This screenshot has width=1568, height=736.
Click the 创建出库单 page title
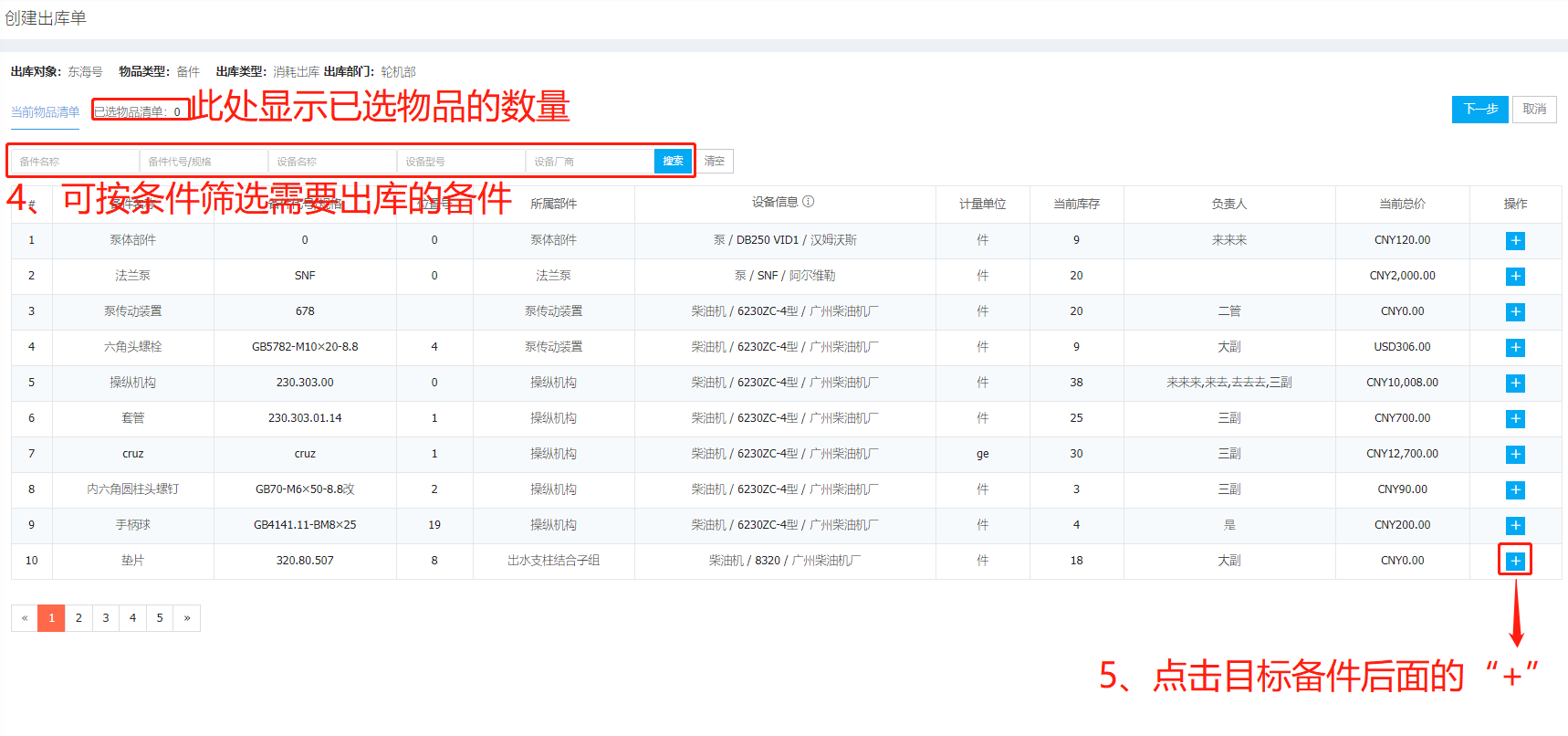pos(46,18)
